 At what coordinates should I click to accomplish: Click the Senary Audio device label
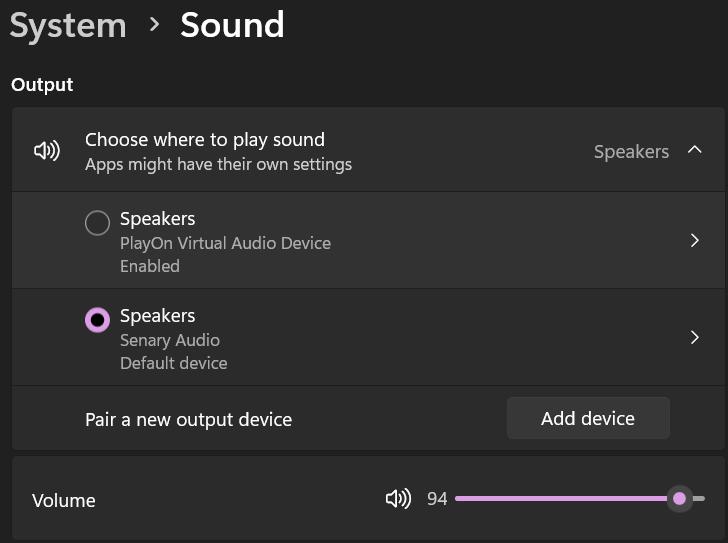pyautogui.click(x=170, y=340)
